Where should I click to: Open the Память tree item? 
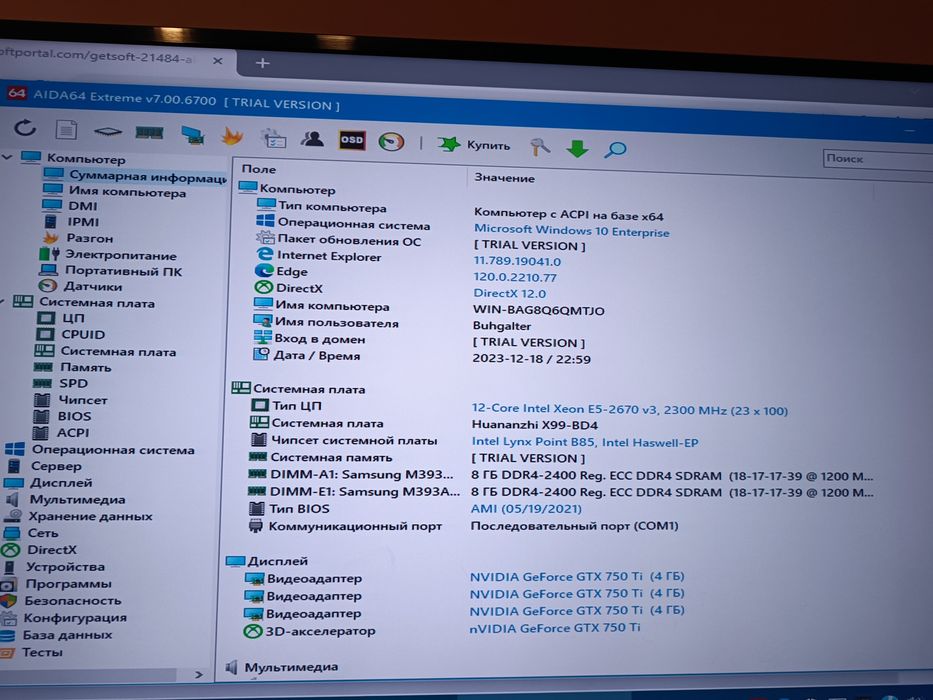pos(73,367)
